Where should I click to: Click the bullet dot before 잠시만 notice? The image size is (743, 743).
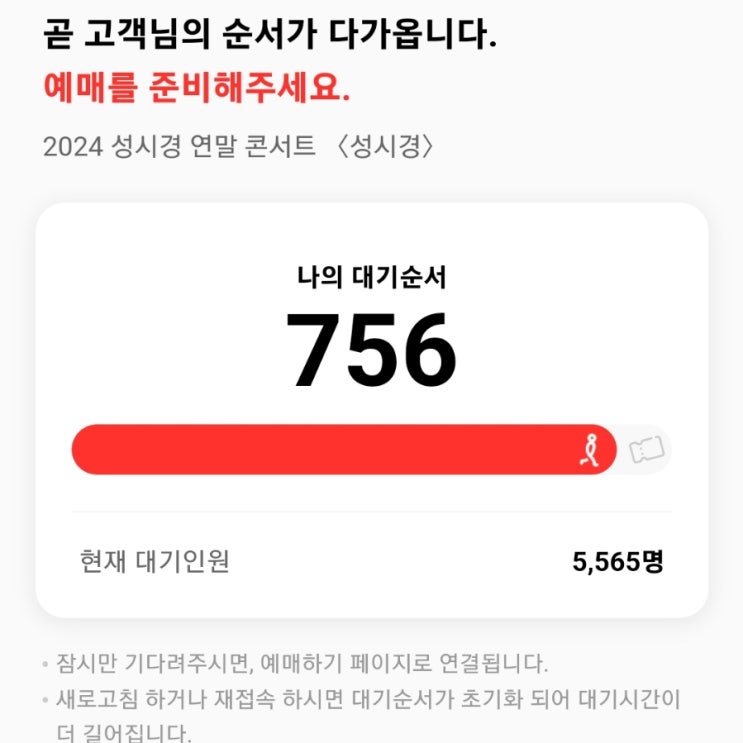click(45, 664)
